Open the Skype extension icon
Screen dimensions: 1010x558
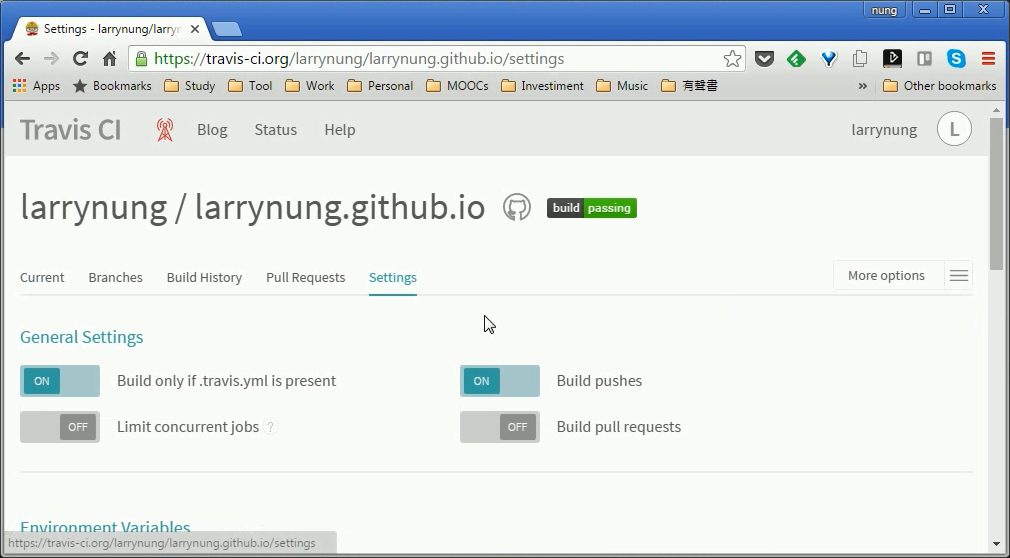point(957,59)
